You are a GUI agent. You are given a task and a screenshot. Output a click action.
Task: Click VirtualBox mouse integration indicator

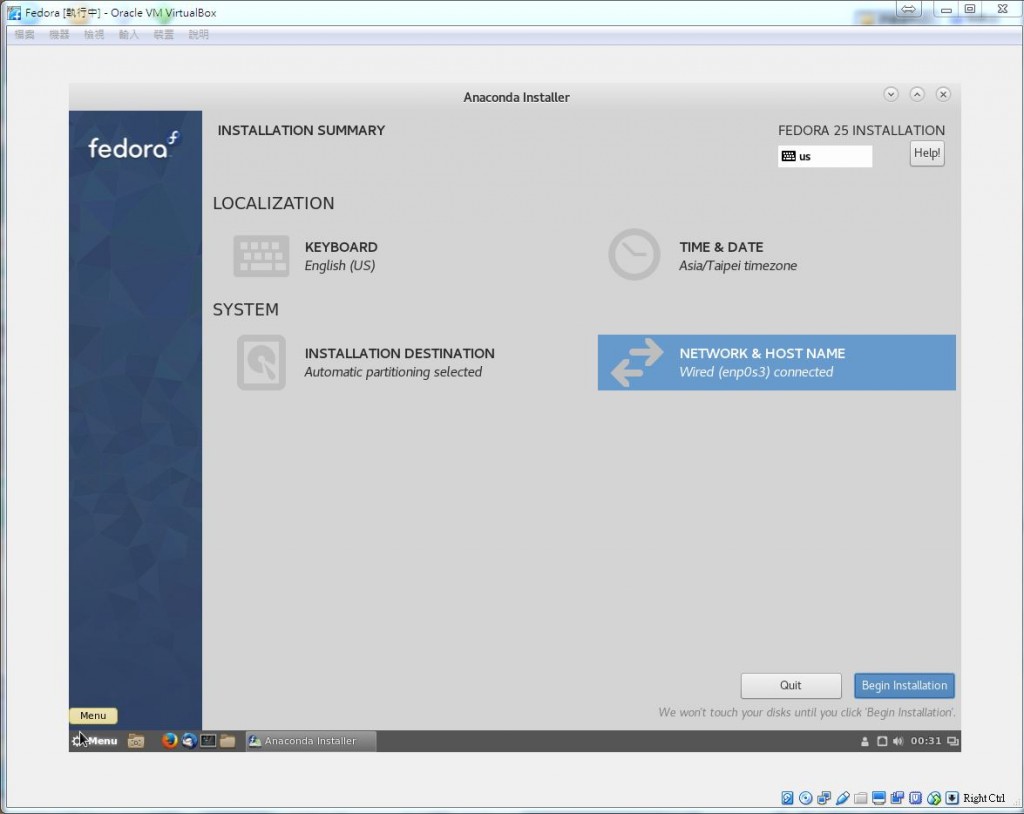click(934, 798)
